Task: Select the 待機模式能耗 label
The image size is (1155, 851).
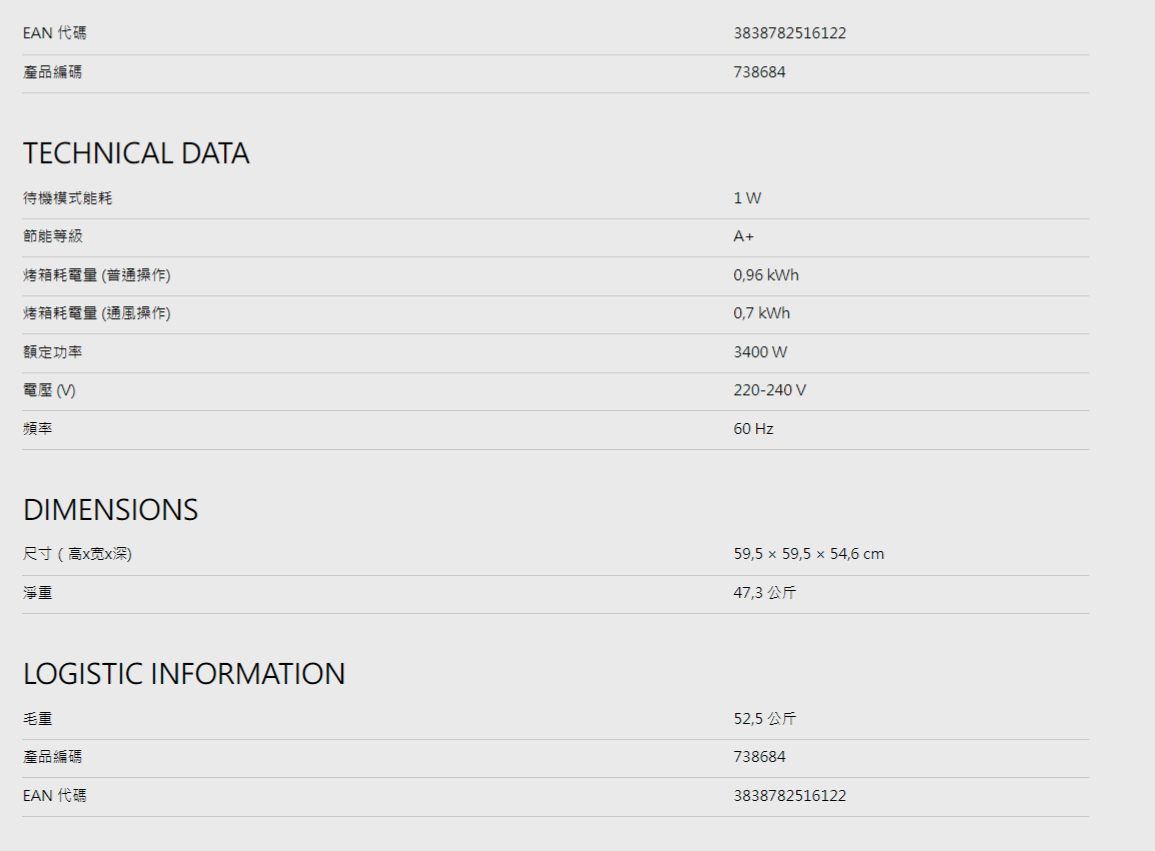Action: [x=67, y=198]
